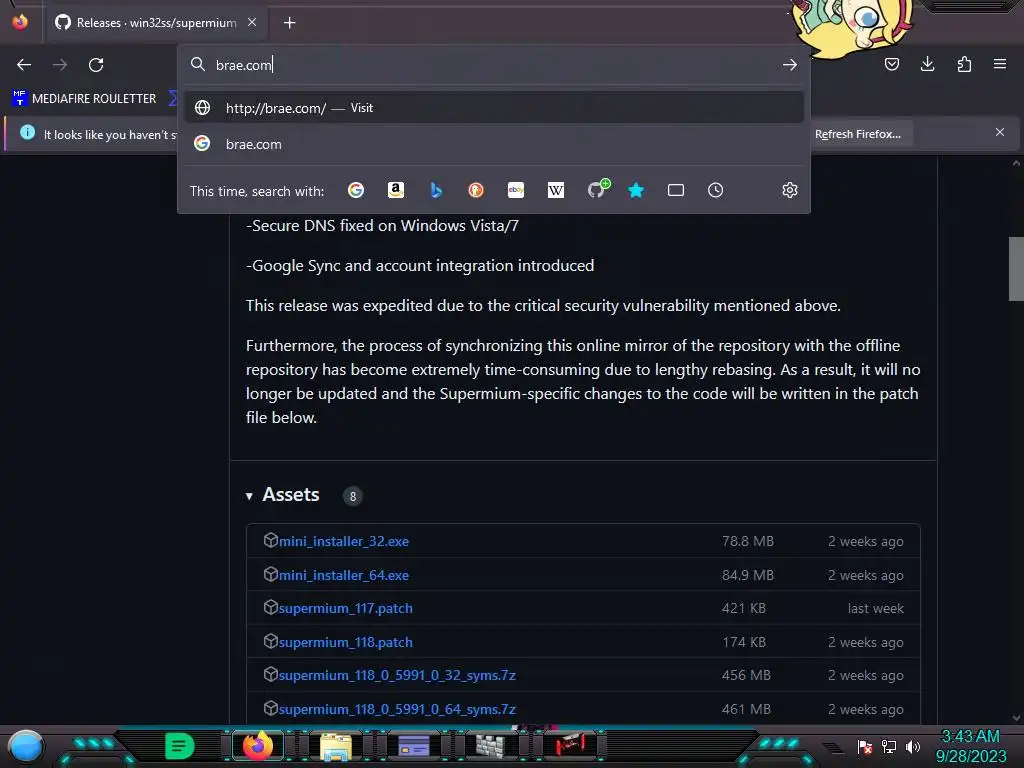
Task: Open the red taskbar app icon
Action: (x=569, y=744)
